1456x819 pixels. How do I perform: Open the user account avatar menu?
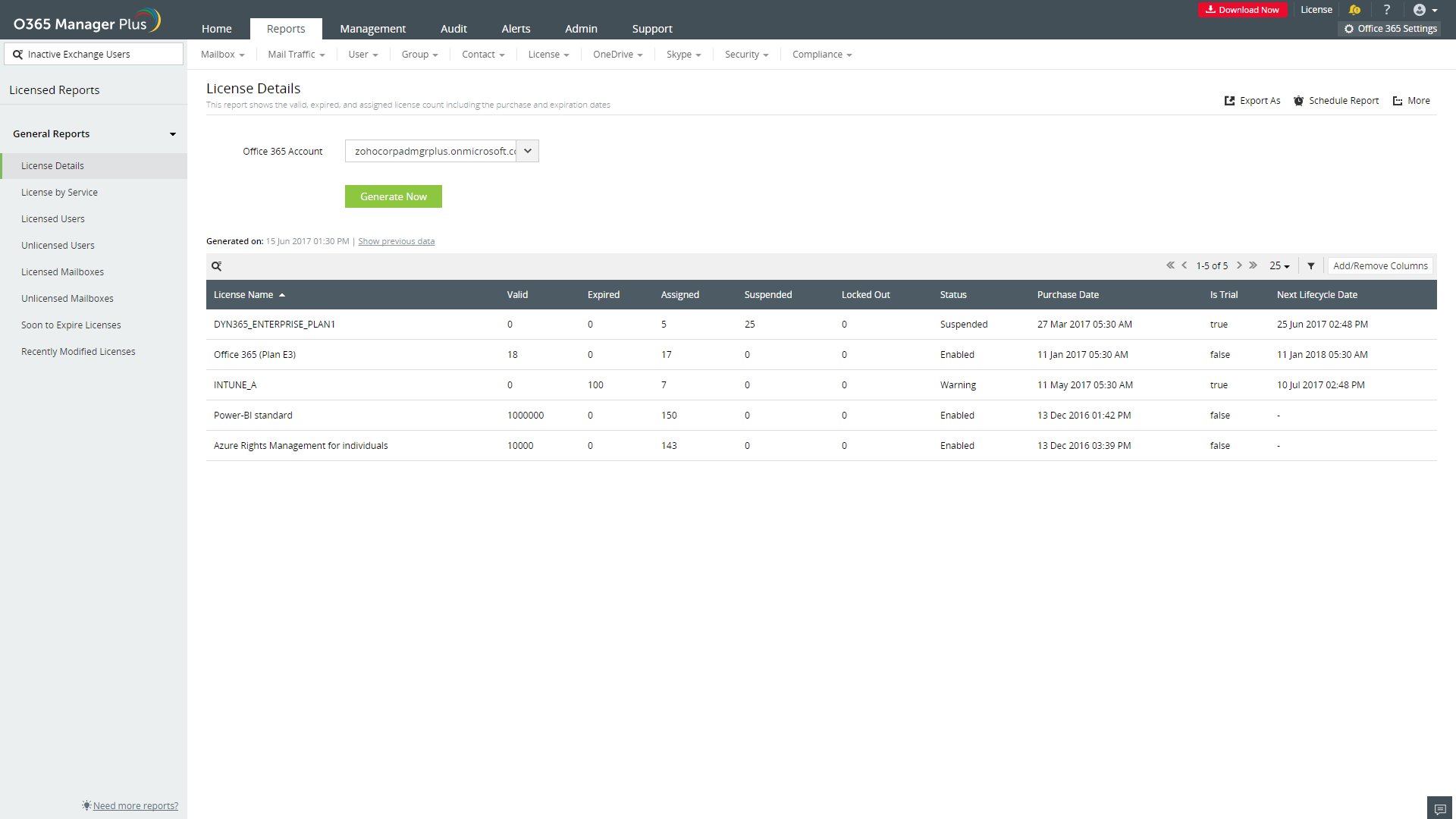[1426, 10]
